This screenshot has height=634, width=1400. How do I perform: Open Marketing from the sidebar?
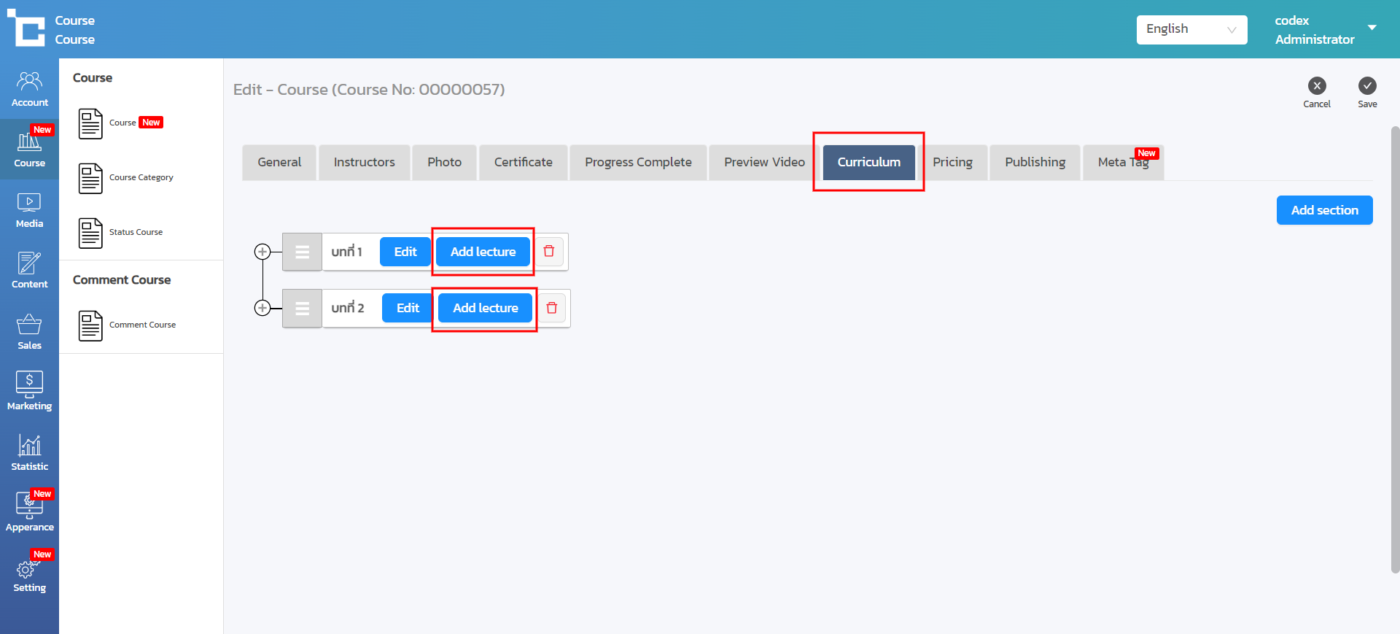tap(29, 391)
